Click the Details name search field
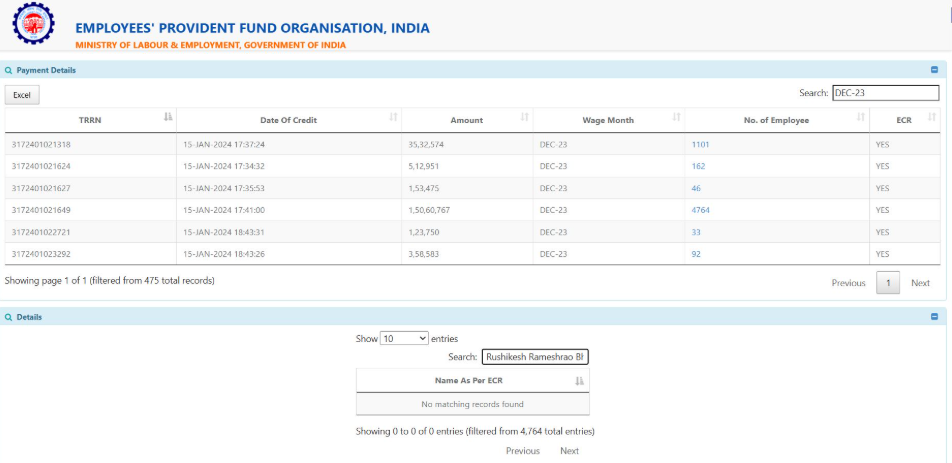This screenshot has height=463, width=952. 535,357
